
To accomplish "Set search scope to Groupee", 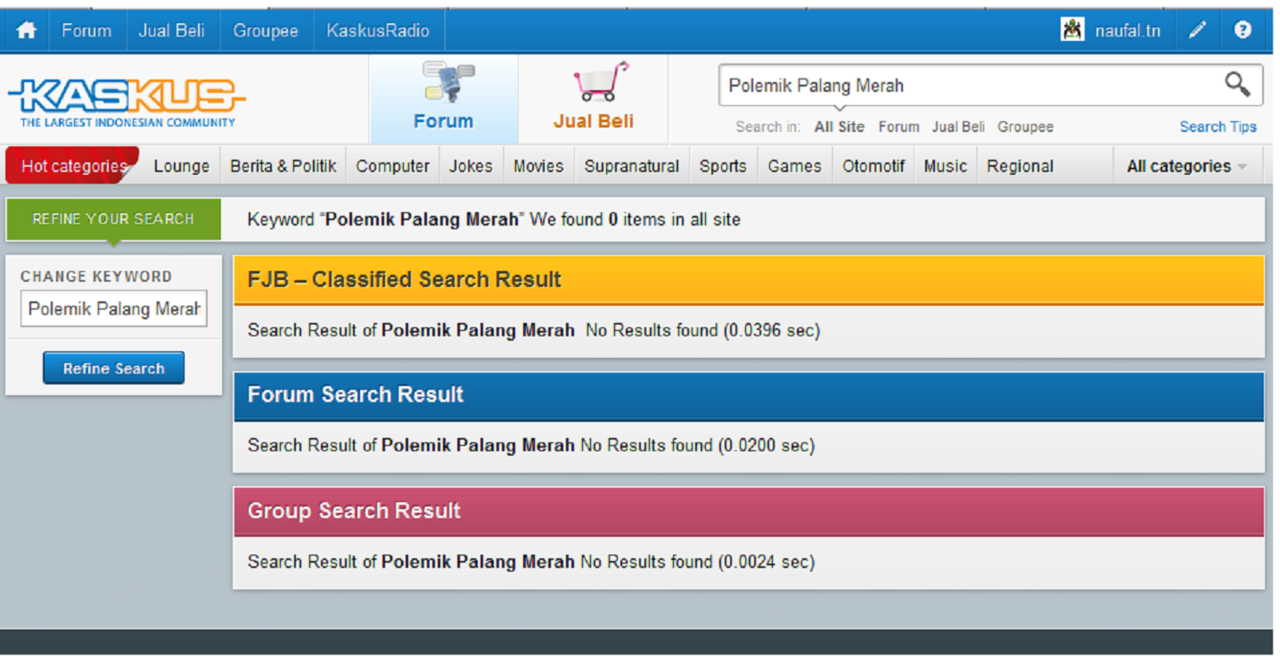I will 1025,127.
